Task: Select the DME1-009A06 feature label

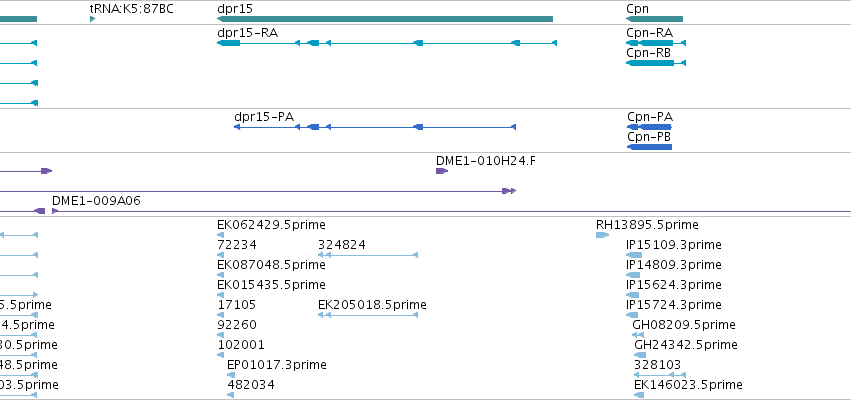Action: (x=96, y=201)
